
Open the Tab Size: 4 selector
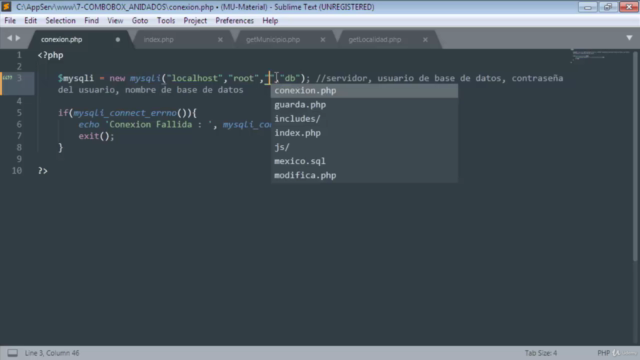pyautogui.click(x=541, y=353)
